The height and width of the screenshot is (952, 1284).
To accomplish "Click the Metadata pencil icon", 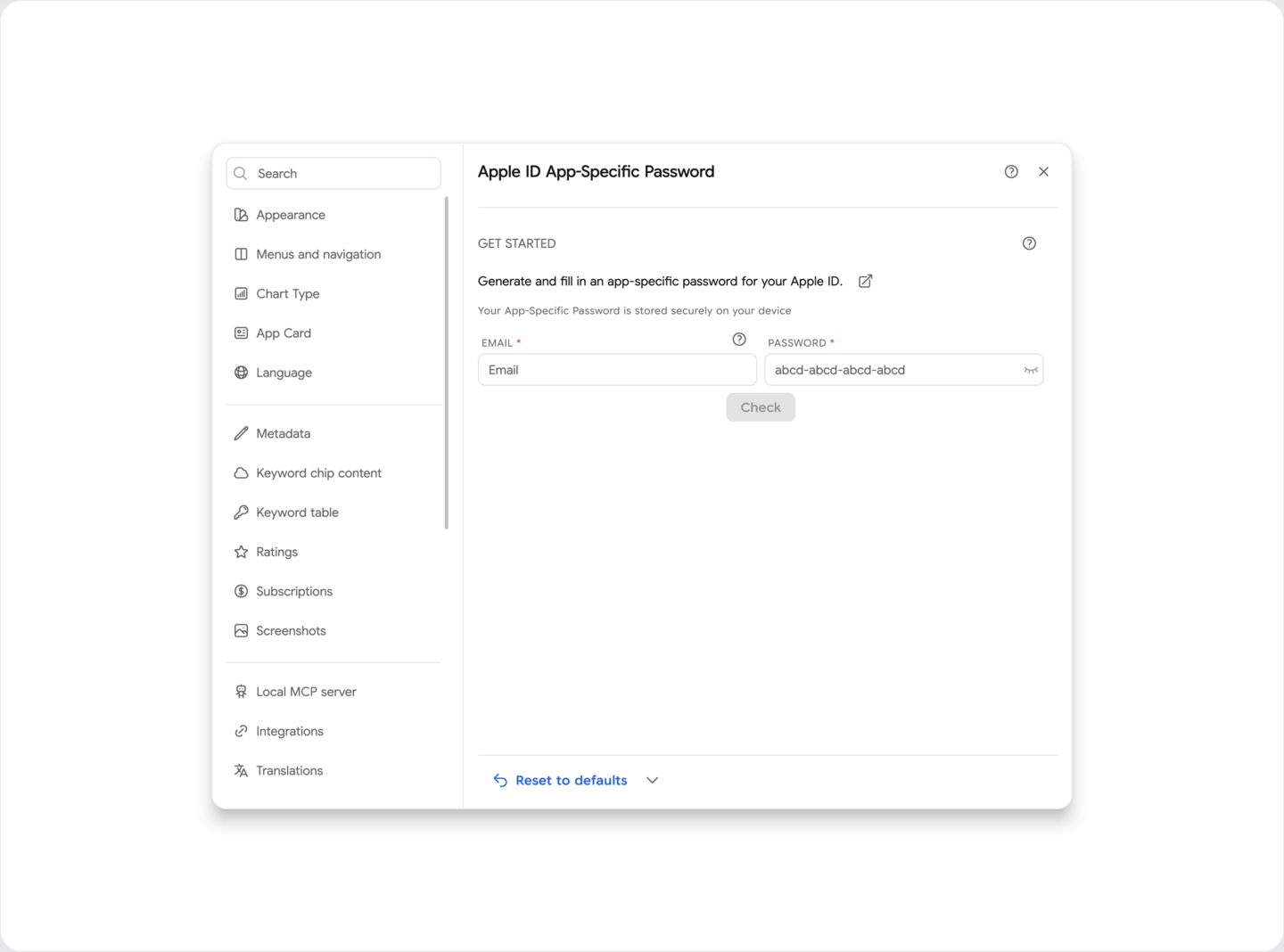I will click(241, 433).
